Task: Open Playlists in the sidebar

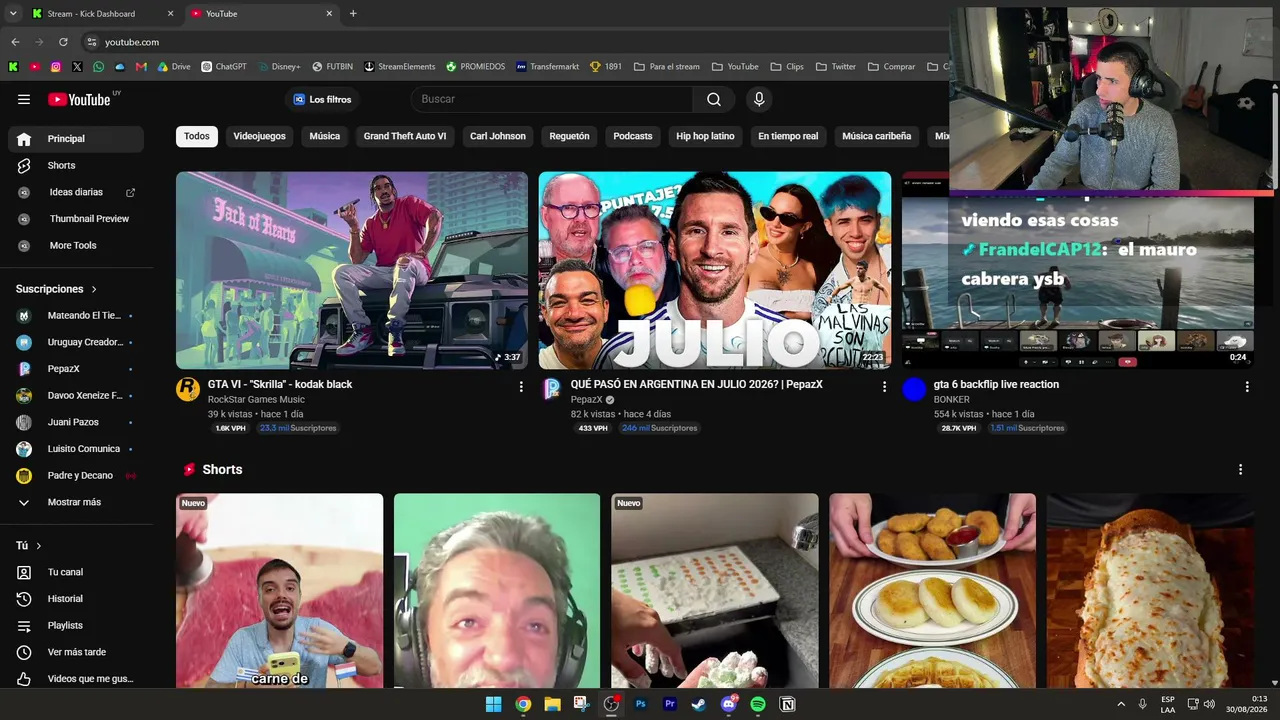Action: pos(76,625)
